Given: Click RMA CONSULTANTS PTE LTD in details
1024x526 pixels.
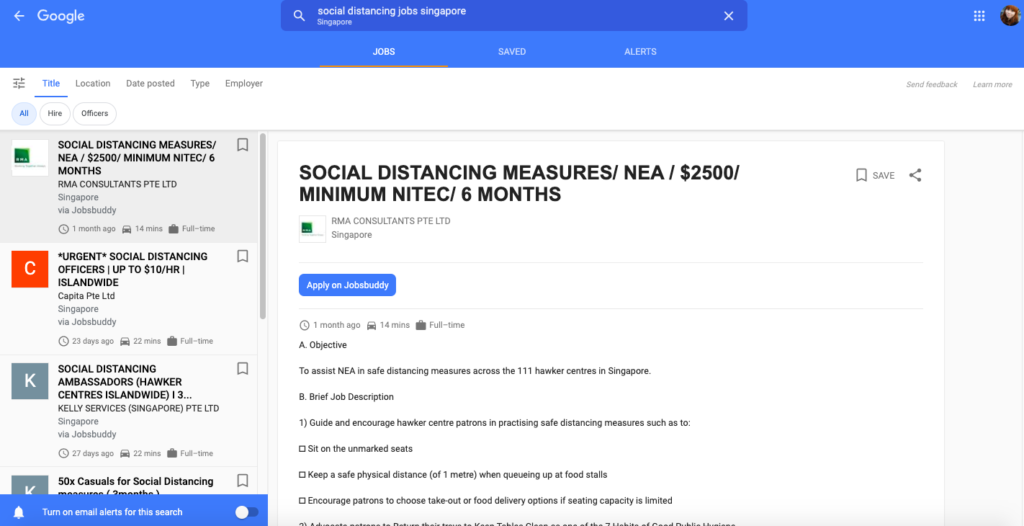Looking at the screenshot, I should pos(391,221).
